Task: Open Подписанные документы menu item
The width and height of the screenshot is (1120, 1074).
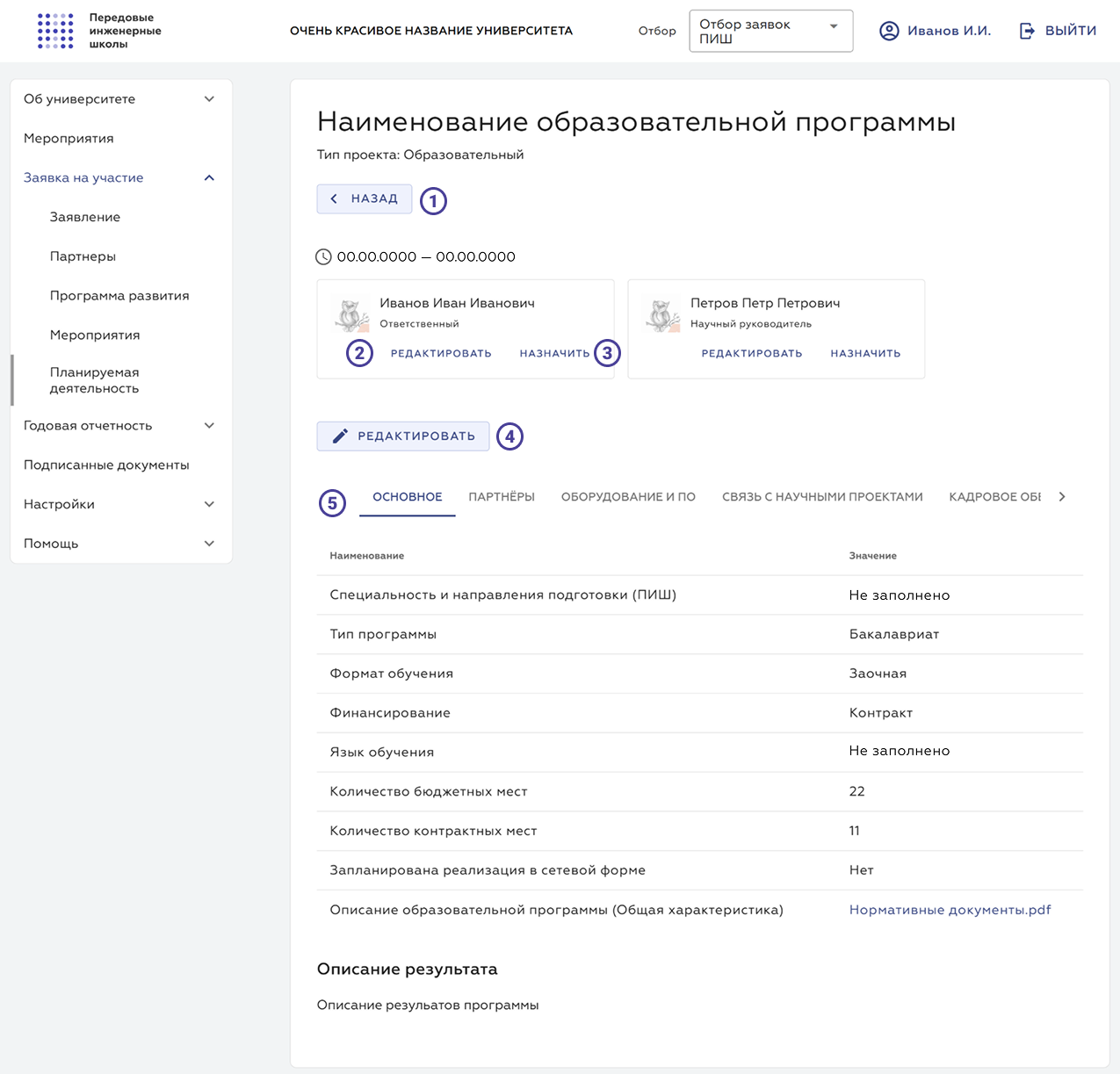Action: pyautogui.click(x=106, y=465)
